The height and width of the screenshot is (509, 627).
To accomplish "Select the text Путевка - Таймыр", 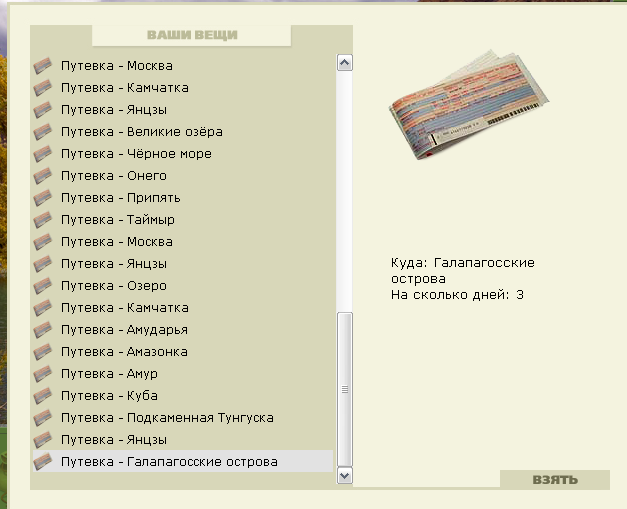I will click(x=118, y=220).
